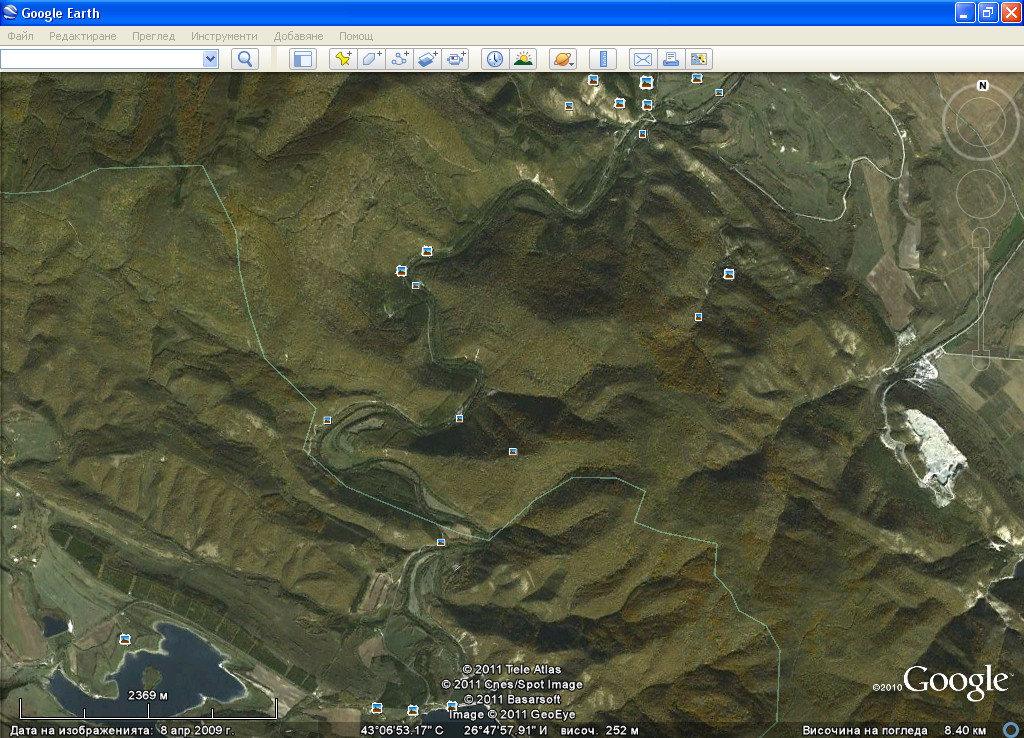This screenshot has width=1024, height=738.
Task: Add a path with the toolbar tool
Action: click(x=400, y=59)
